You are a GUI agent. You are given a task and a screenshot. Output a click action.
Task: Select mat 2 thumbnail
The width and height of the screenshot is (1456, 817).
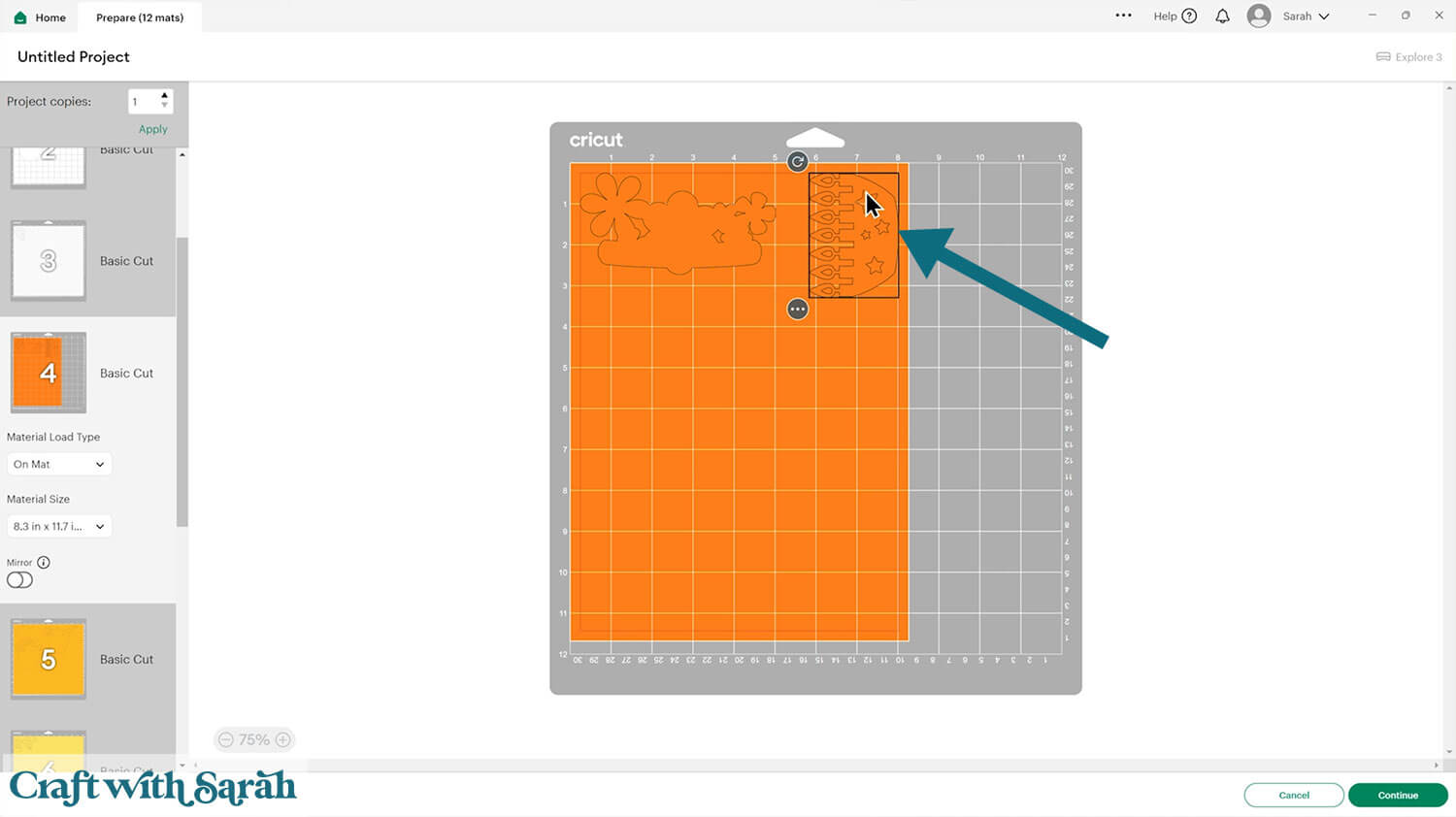(49, 167)
